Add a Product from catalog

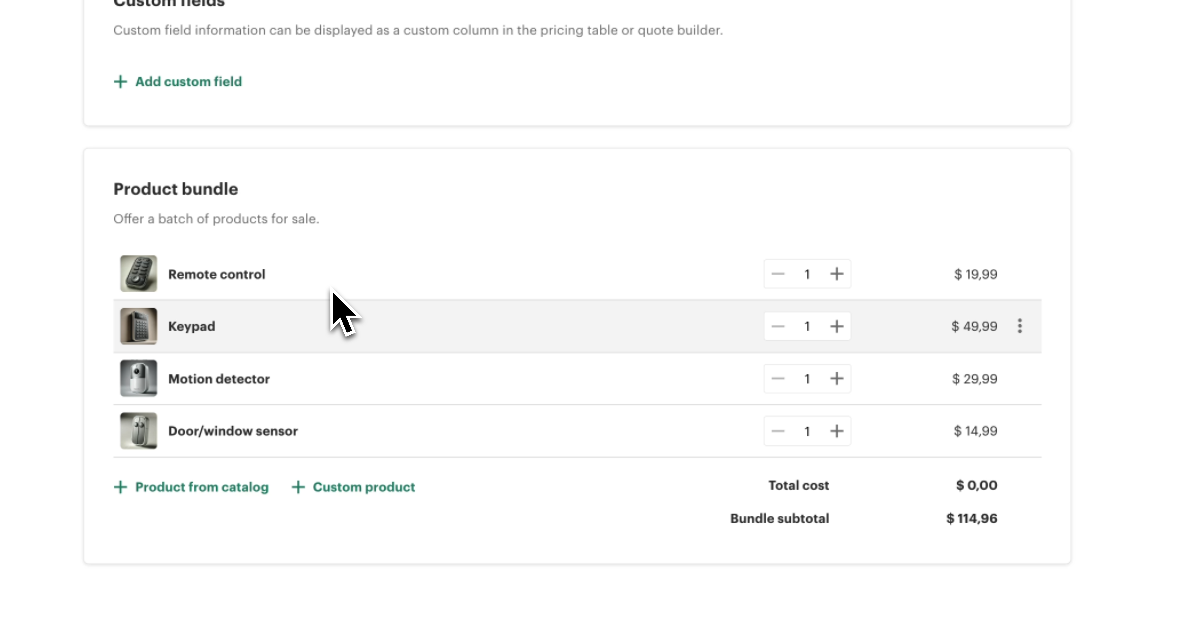pyautogui.click(x=200, y=487)
